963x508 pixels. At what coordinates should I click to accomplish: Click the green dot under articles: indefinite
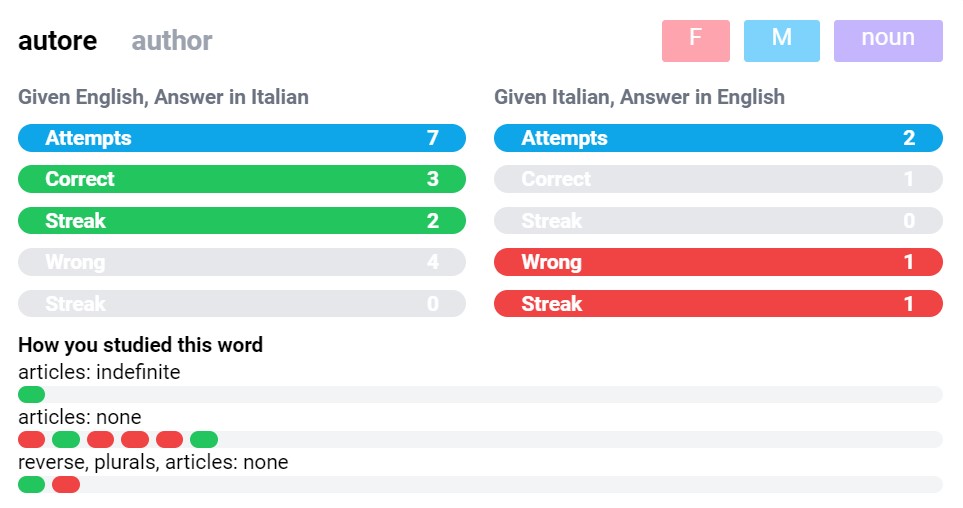[32, 395]
